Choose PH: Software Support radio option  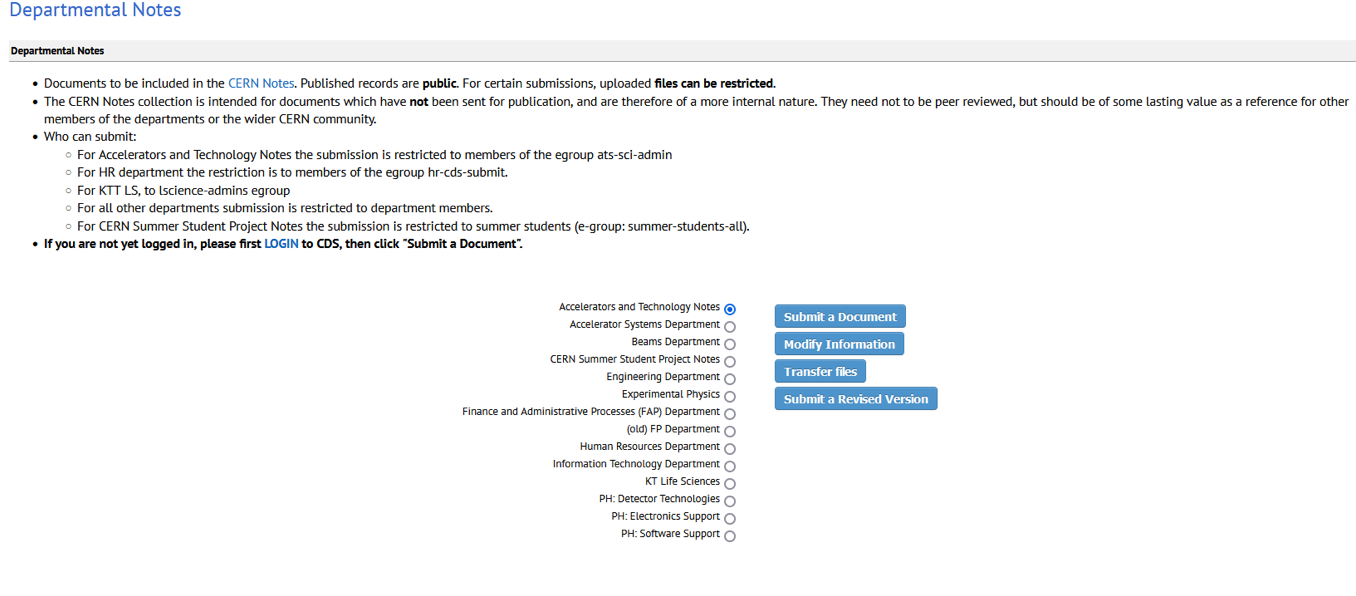coord(730,536)
